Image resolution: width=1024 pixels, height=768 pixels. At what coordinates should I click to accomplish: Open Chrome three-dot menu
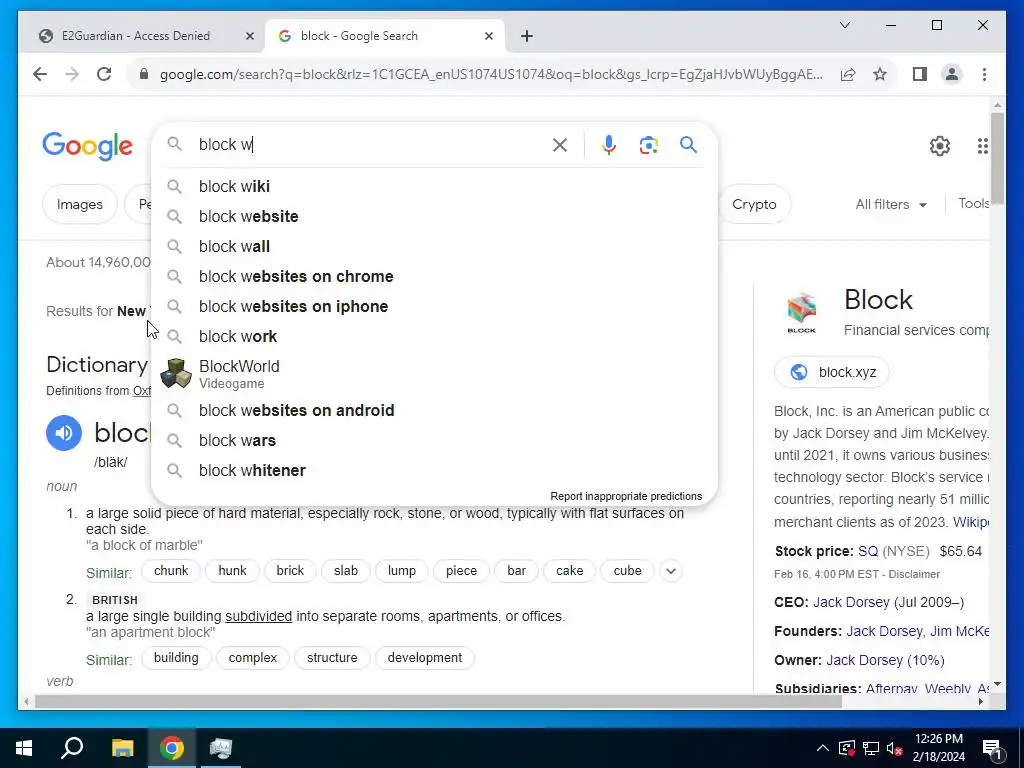pyautogui.click(x=984, y=74)
